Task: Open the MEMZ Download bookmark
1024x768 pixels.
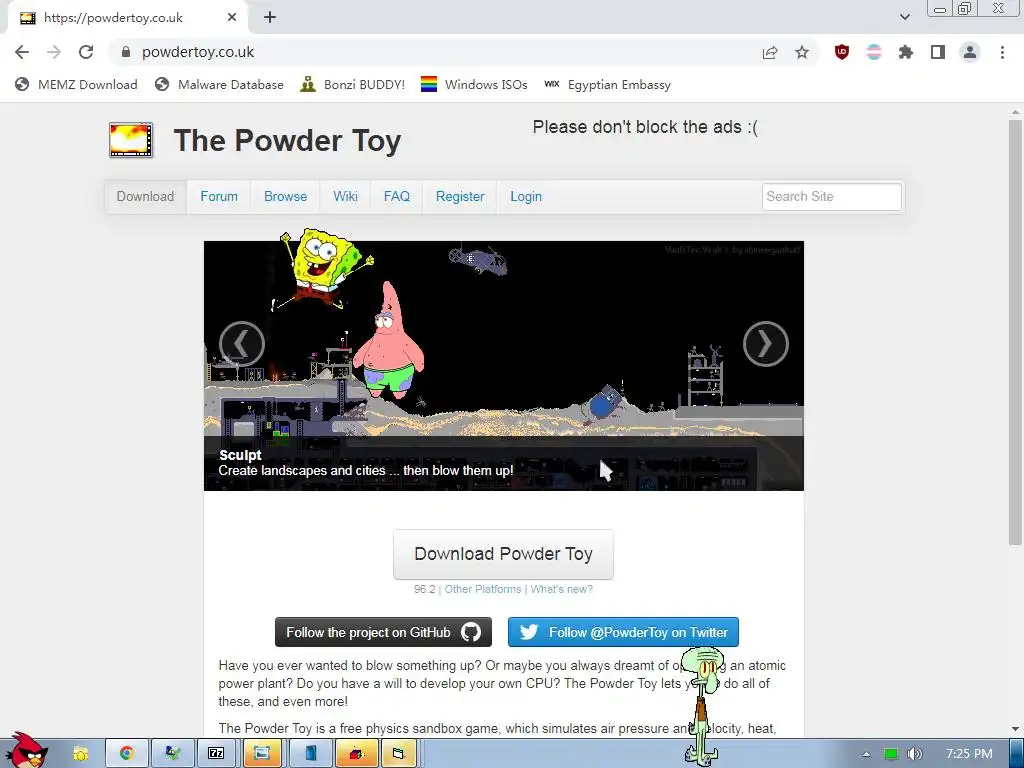Action: 76,84
